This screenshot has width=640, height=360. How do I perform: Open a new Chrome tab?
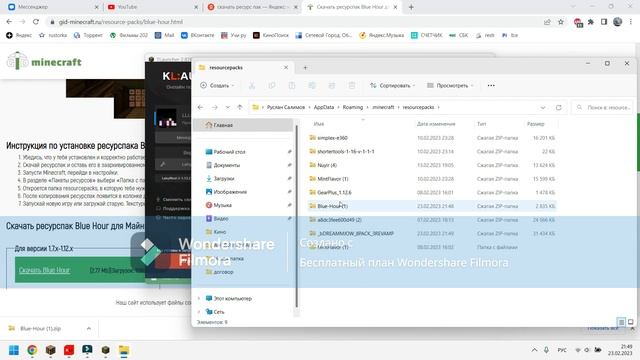click(x=411, y=7)
